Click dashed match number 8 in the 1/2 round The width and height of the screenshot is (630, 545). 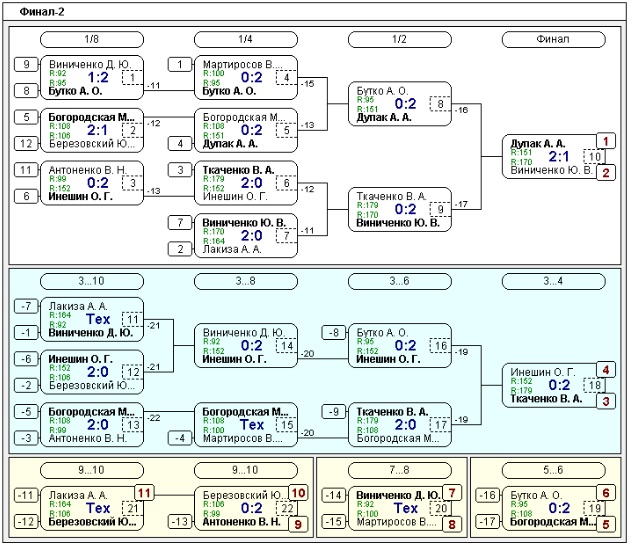coord(440,104)
